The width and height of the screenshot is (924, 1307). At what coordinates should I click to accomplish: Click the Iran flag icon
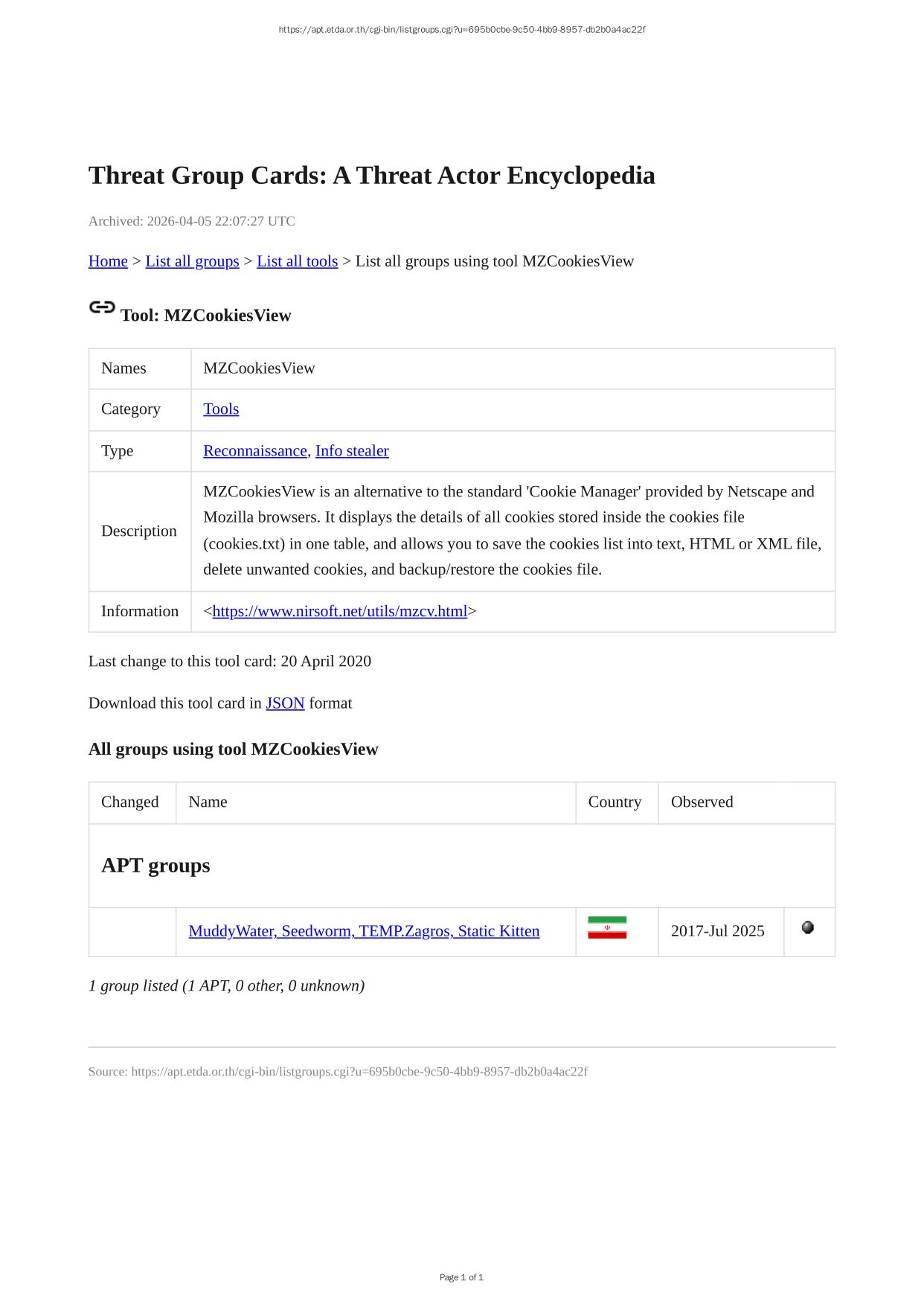click(606, 927)
